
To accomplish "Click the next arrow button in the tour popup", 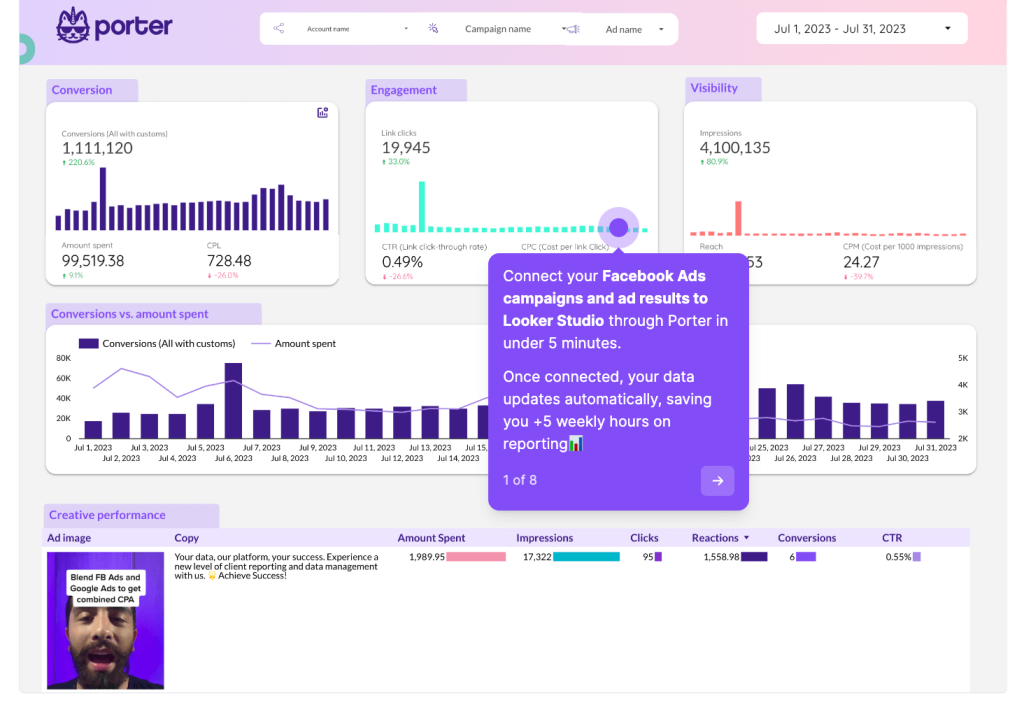I will pyautogui.click(x=717, y=480).
